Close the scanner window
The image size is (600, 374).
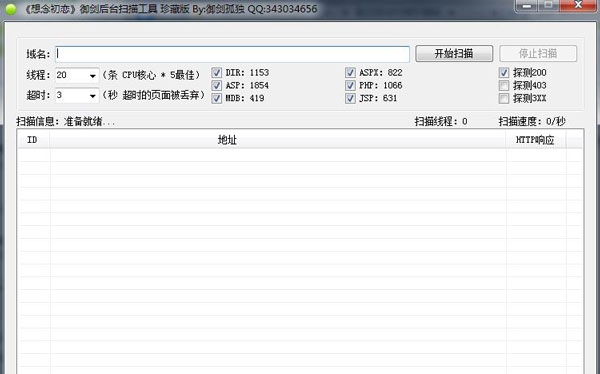pos(578,5)
